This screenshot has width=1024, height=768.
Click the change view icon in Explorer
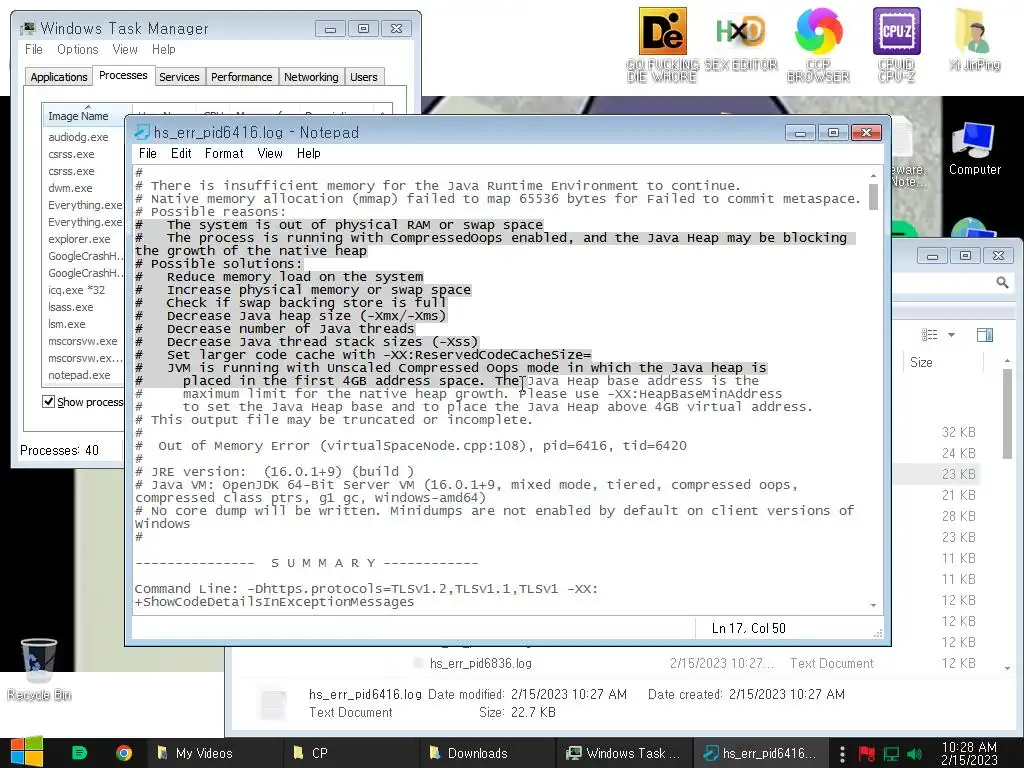(929, 335)
